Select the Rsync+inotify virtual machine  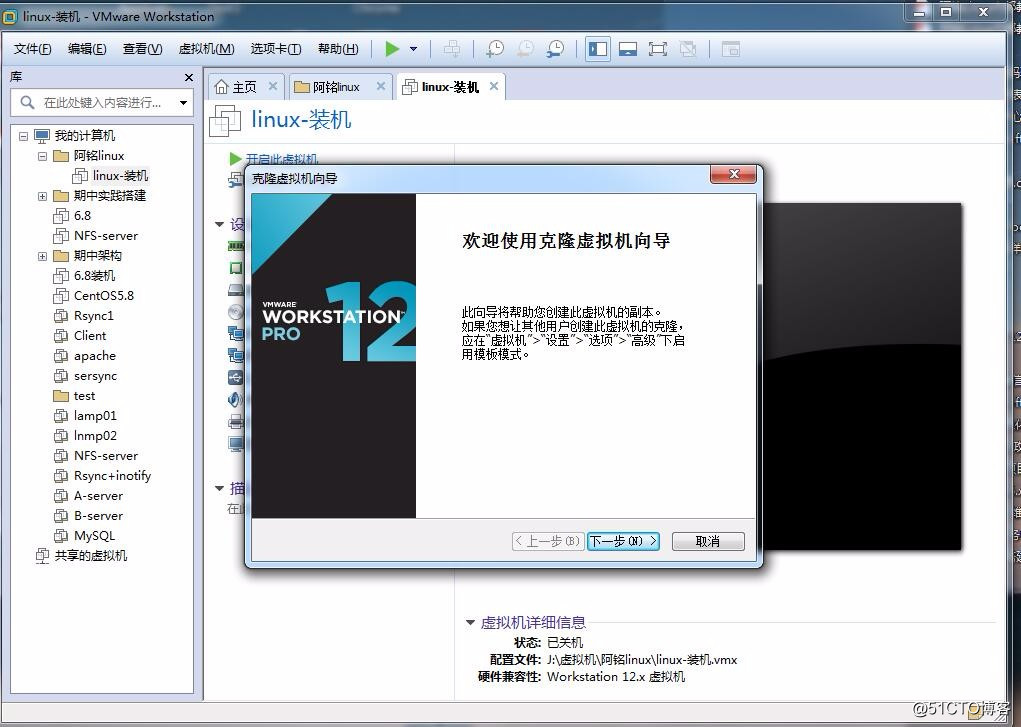pyautogui.click(x=102, y=476)
